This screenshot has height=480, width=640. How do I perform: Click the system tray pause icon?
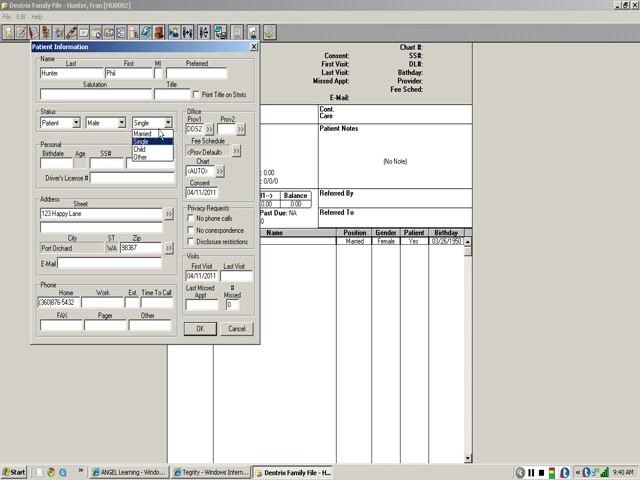point(531,472)
